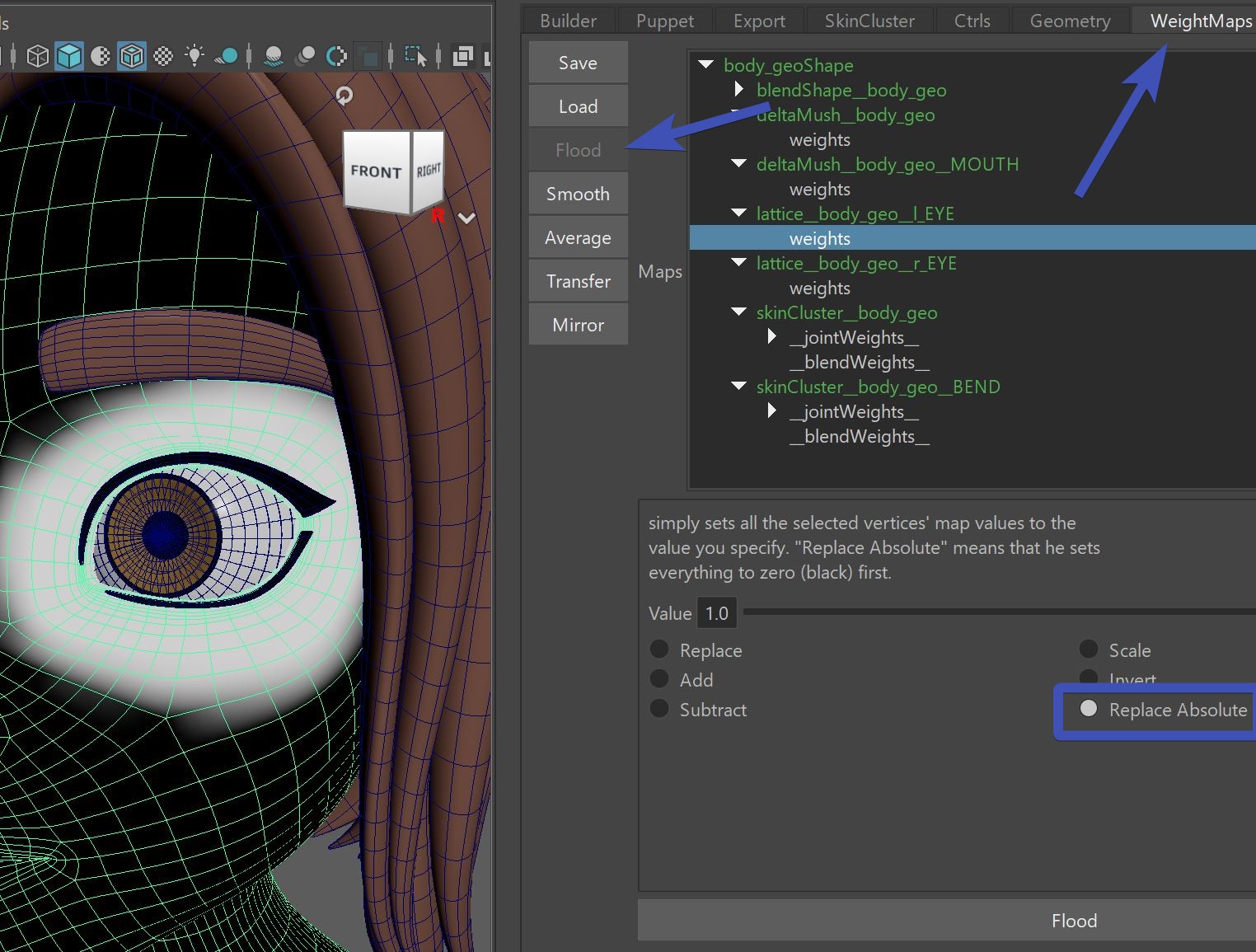
Task: Open the Geometry tab
Action: pyautogui.click(x=1070, y=21)
